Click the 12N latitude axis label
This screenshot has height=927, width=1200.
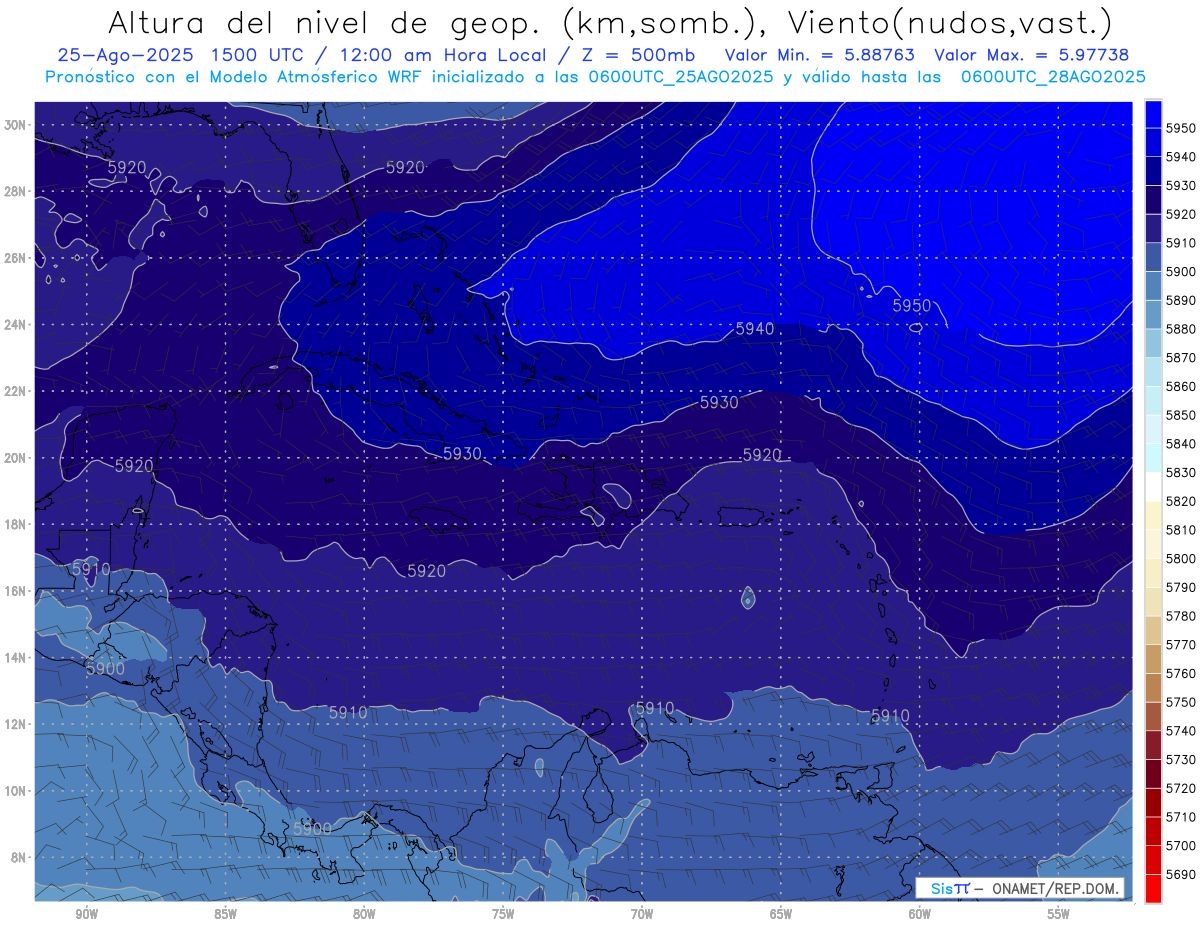[x=15, y=724]
